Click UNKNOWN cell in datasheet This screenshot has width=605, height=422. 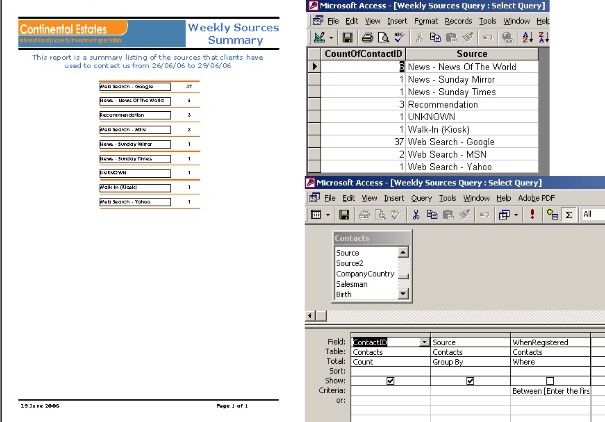471,117
